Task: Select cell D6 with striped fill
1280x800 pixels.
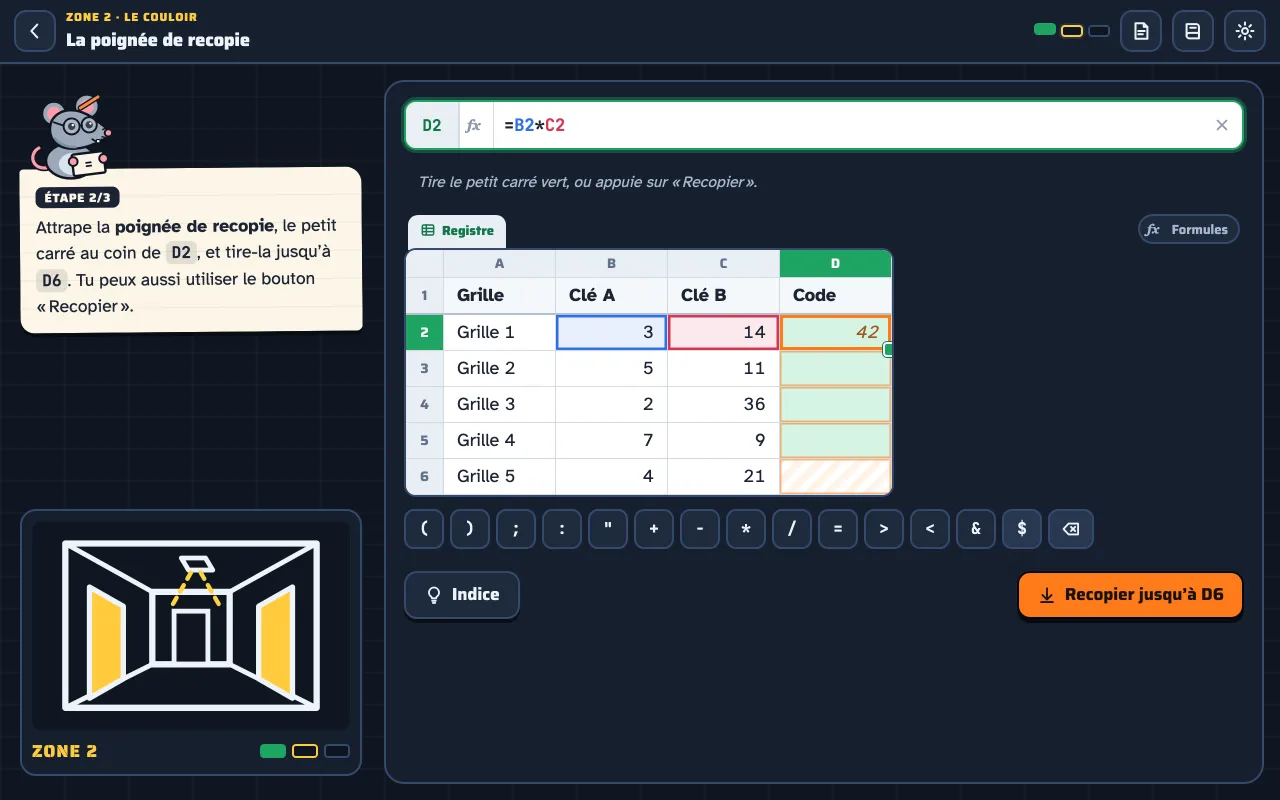Action: tap(835, 476)
